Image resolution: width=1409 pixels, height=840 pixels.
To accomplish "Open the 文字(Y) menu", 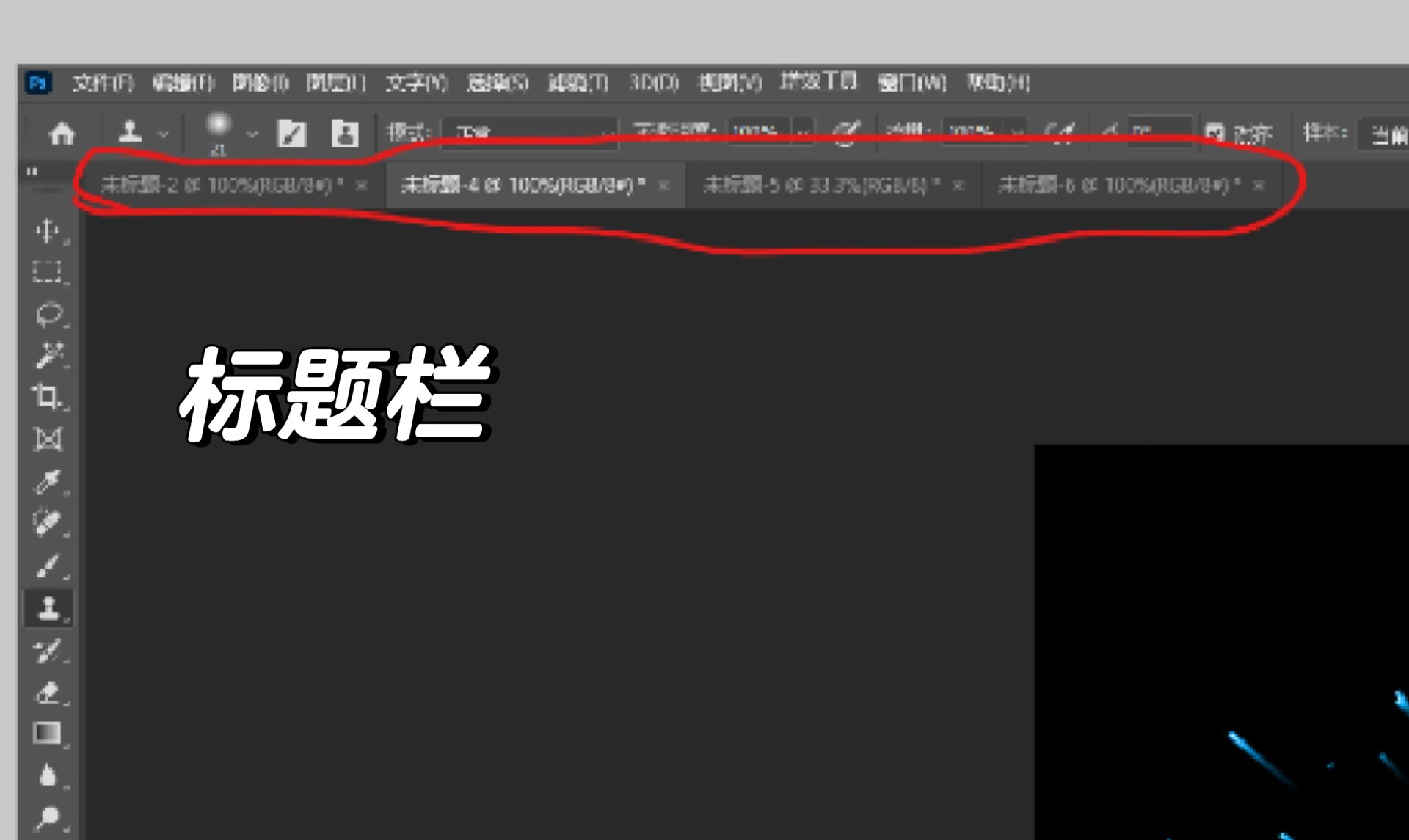I will tap(417, 83).
